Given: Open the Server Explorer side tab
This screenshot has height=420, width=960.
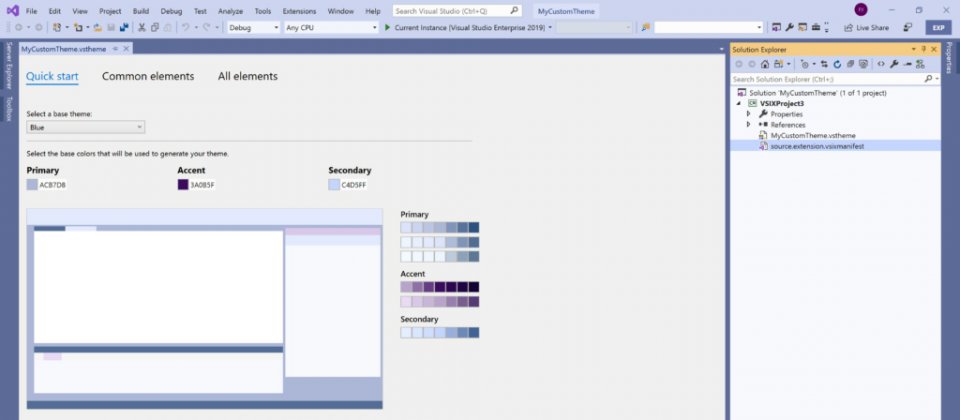Looking at the screenshot, I should [x=9, y=66].
